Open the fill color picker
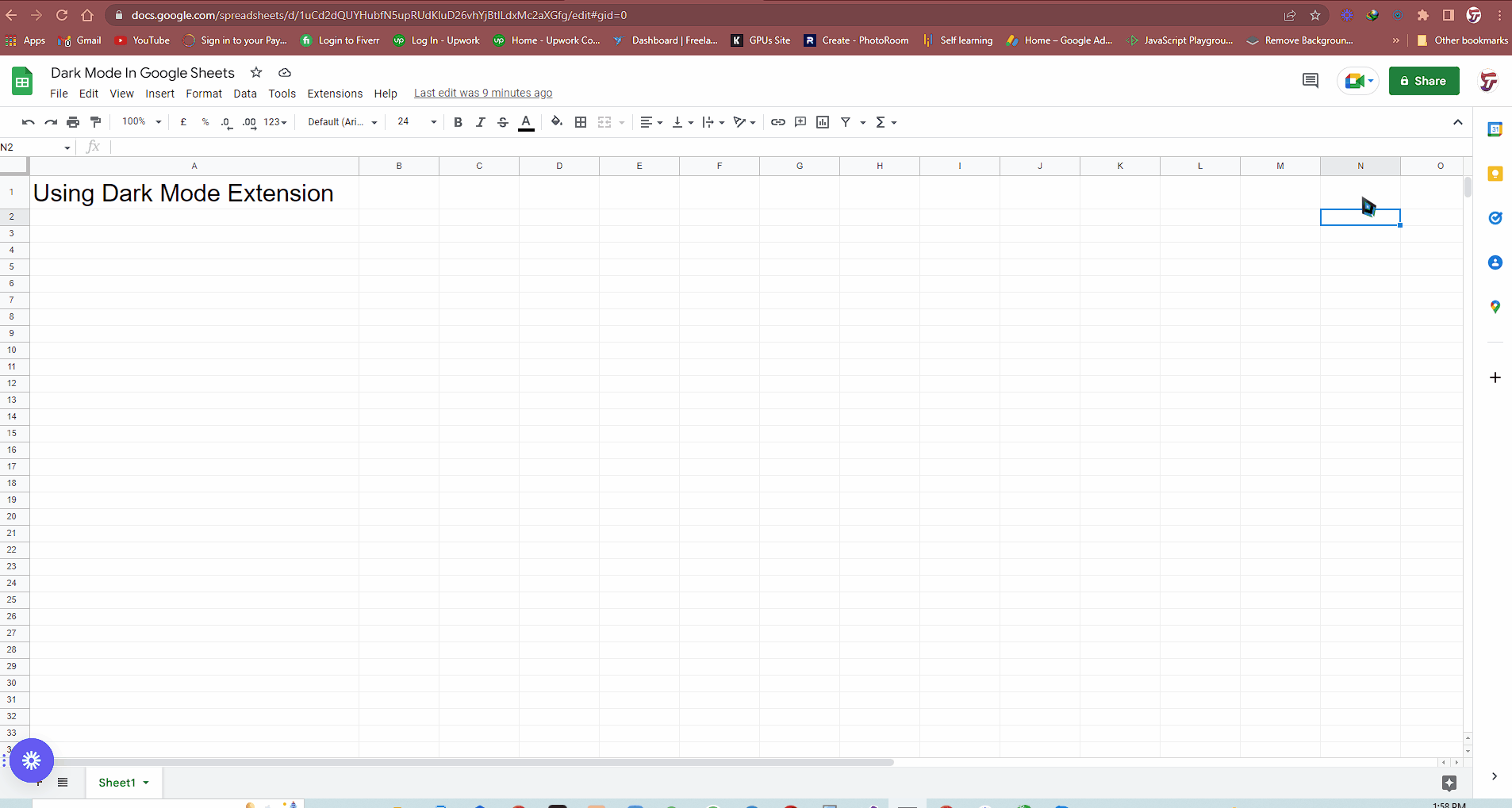 click(x=556, y=122)
